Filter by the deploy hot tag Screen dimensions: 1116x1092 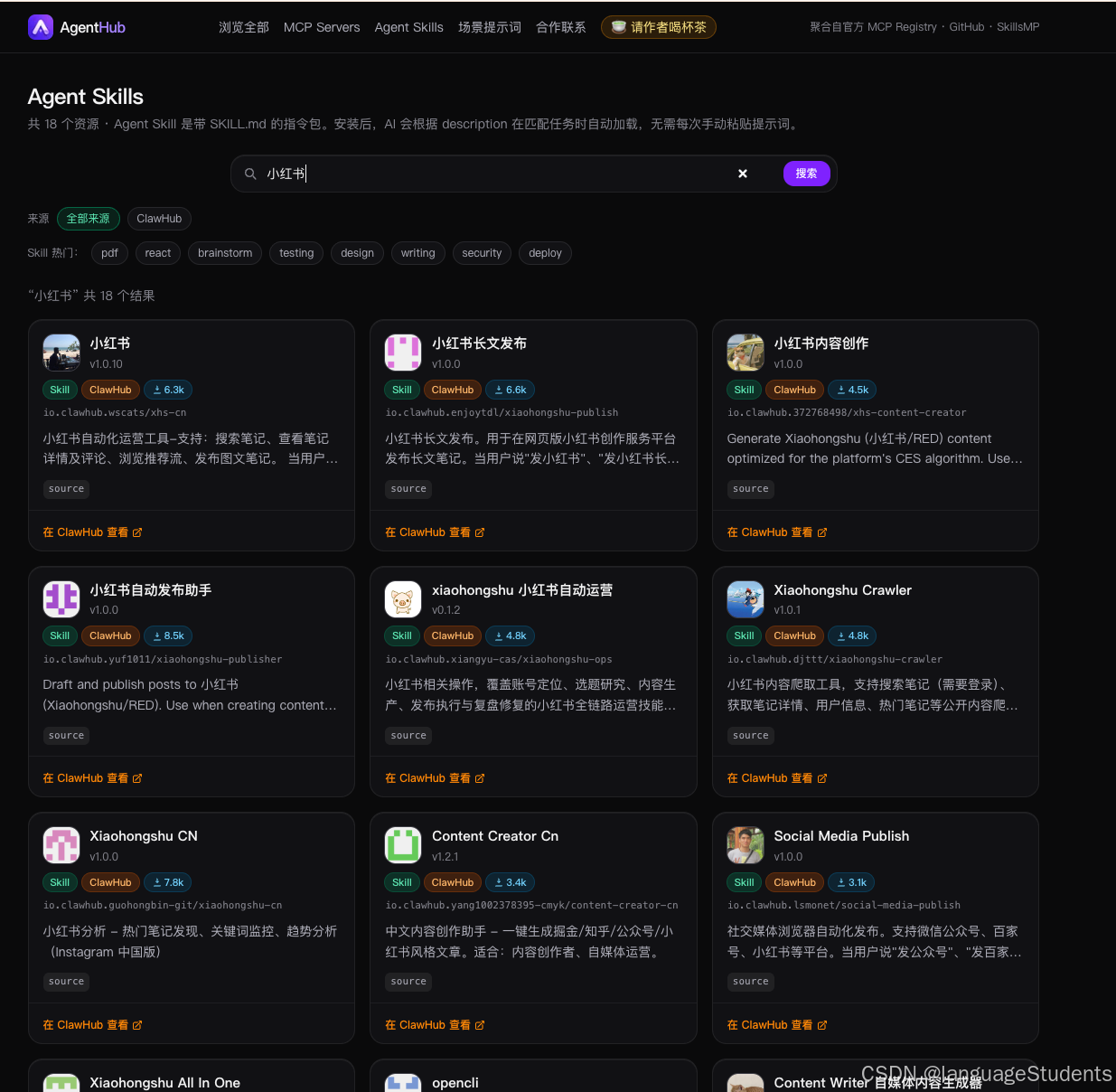546,253
